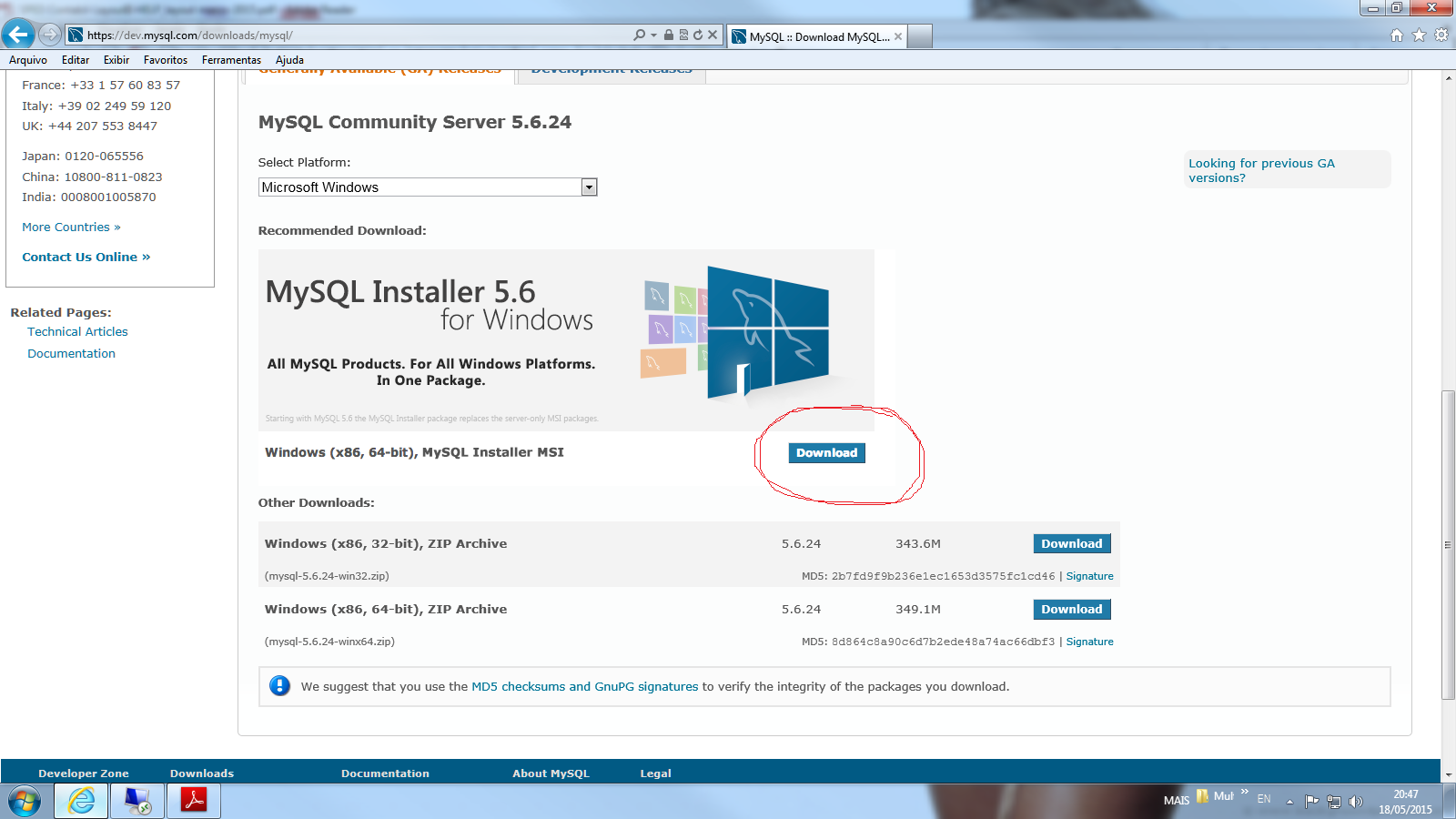Open the Remote Desktop taskbar icon
The image size is (1456, 819).
[137, 801]
